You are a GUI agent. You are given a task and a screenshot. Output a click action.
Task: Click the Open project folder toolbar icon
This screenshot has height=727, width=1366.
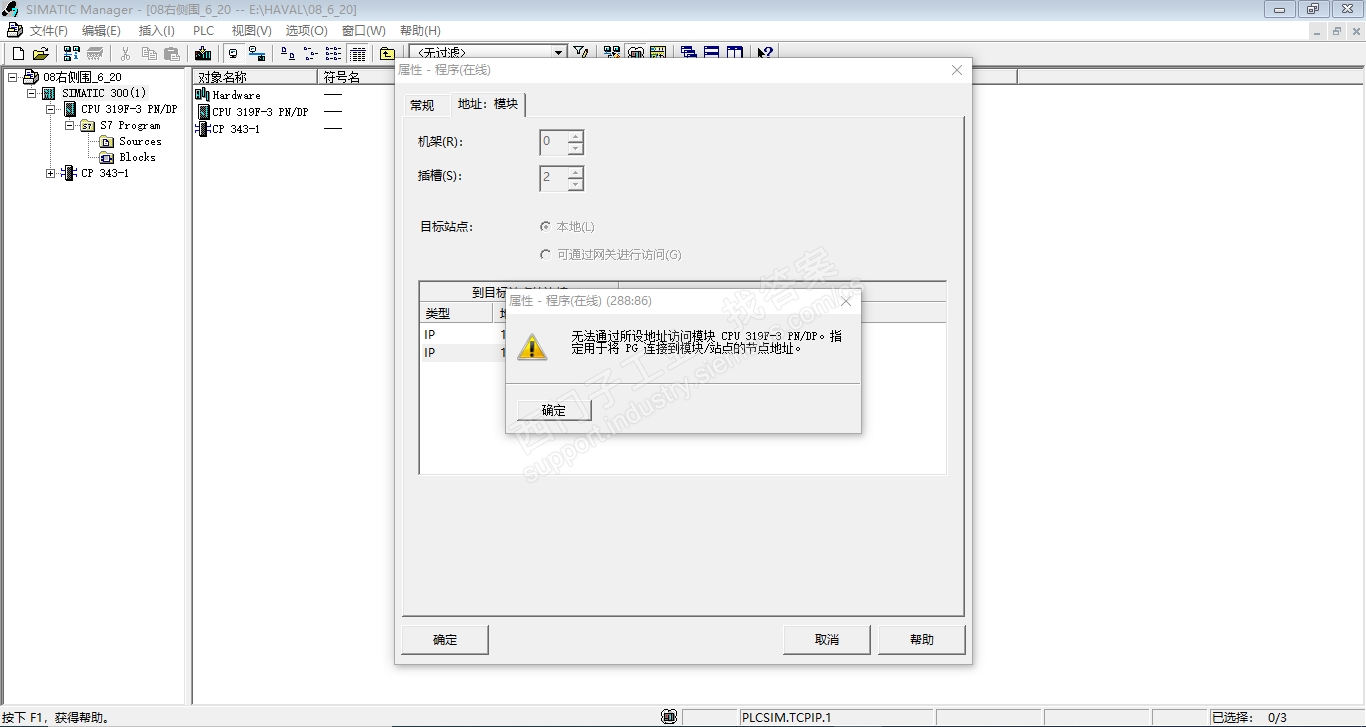pyautogui.click(x=41, y=53)
